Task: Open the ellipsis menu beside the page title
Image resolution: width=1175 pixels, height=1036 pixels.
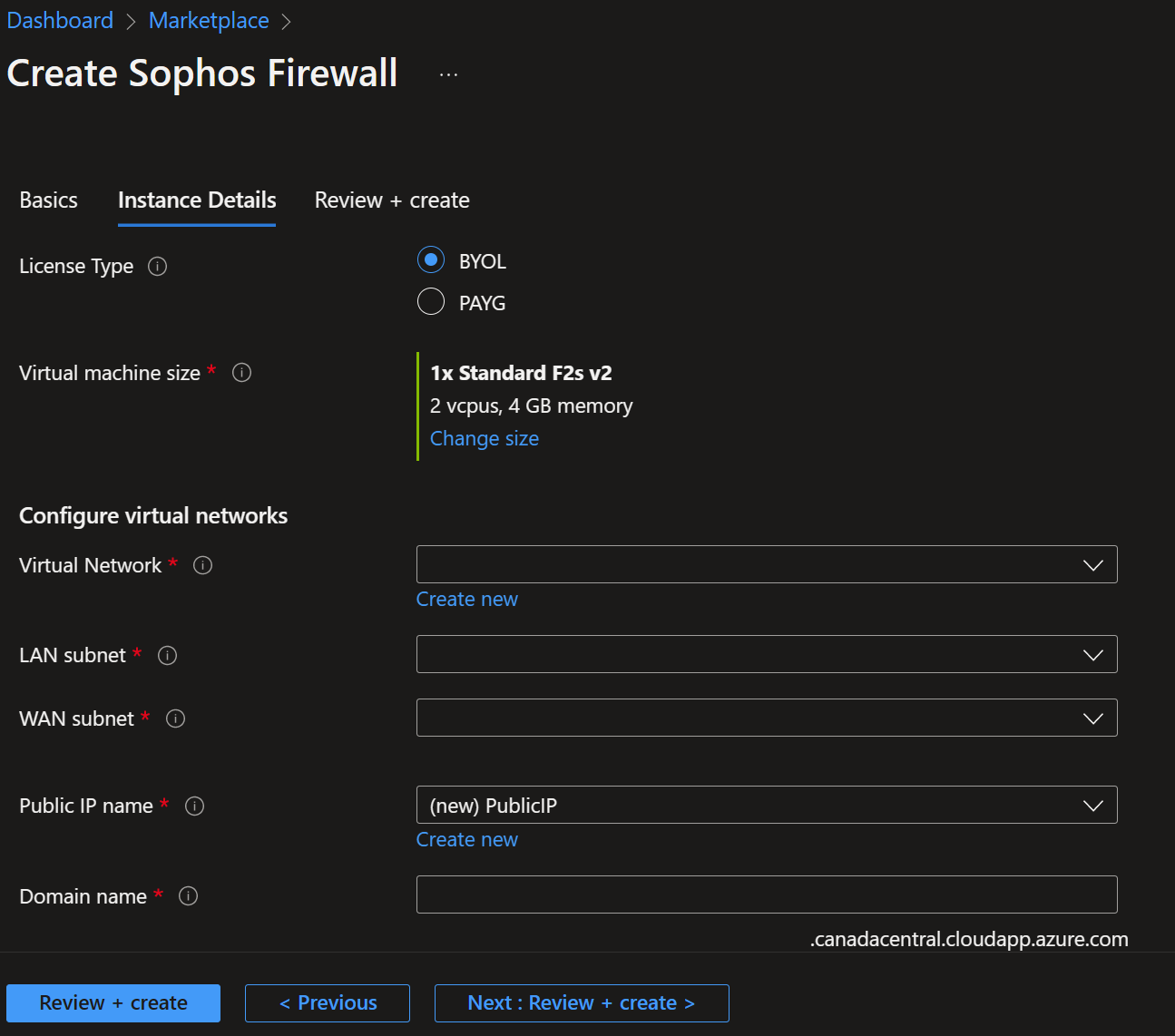Action: point(448,74)
